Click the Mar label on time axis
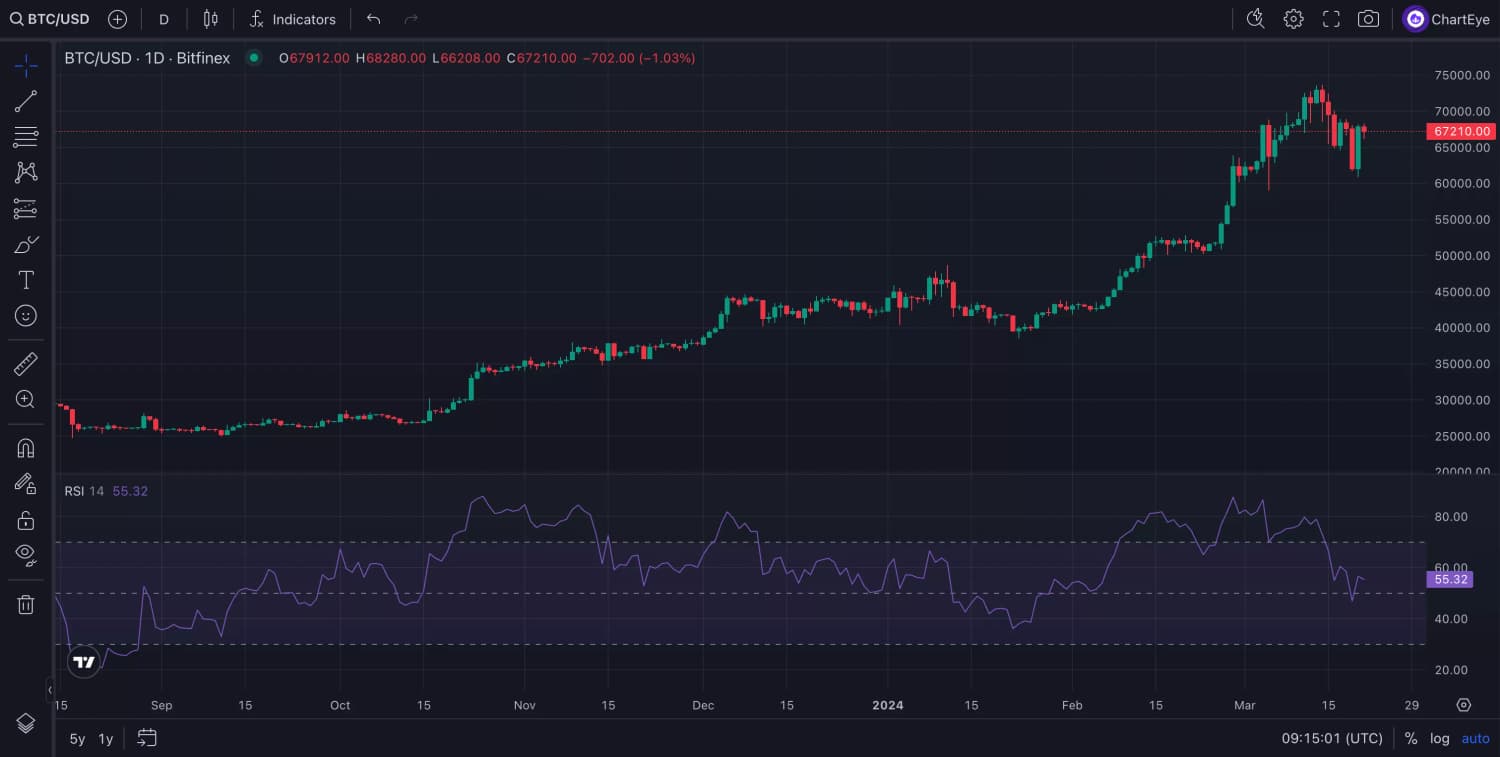1500x757 pixels. point(1243,705)
